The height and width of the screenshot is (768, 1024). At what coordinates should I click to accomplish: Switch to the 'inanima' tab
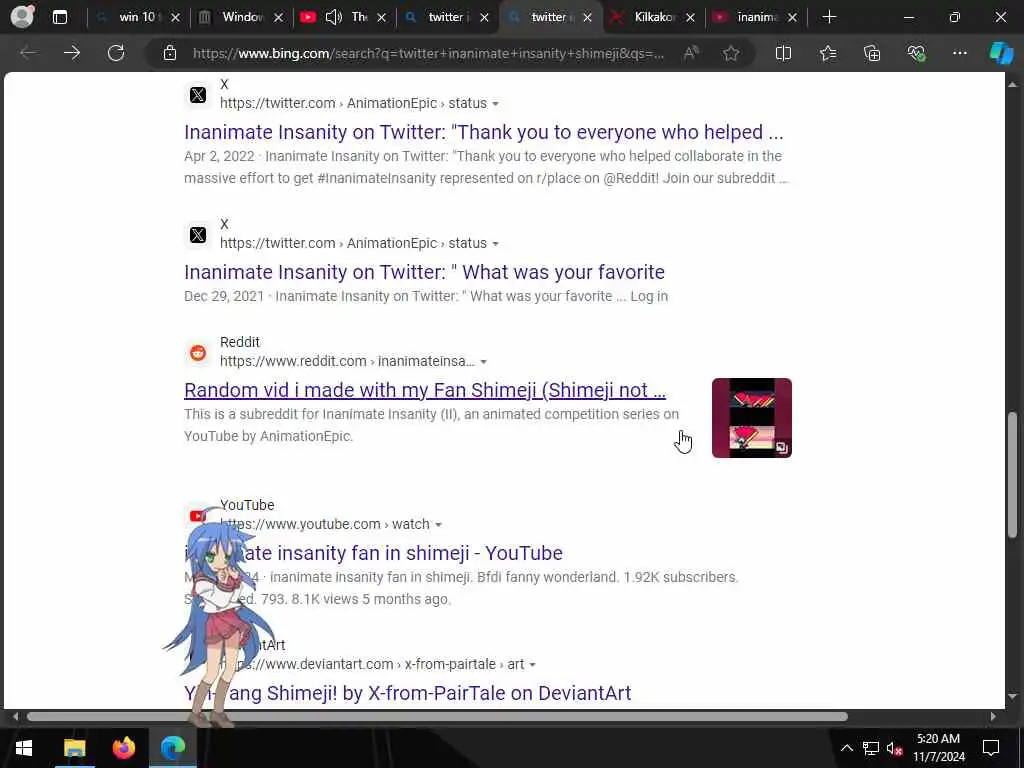click(x=756, y=17)
